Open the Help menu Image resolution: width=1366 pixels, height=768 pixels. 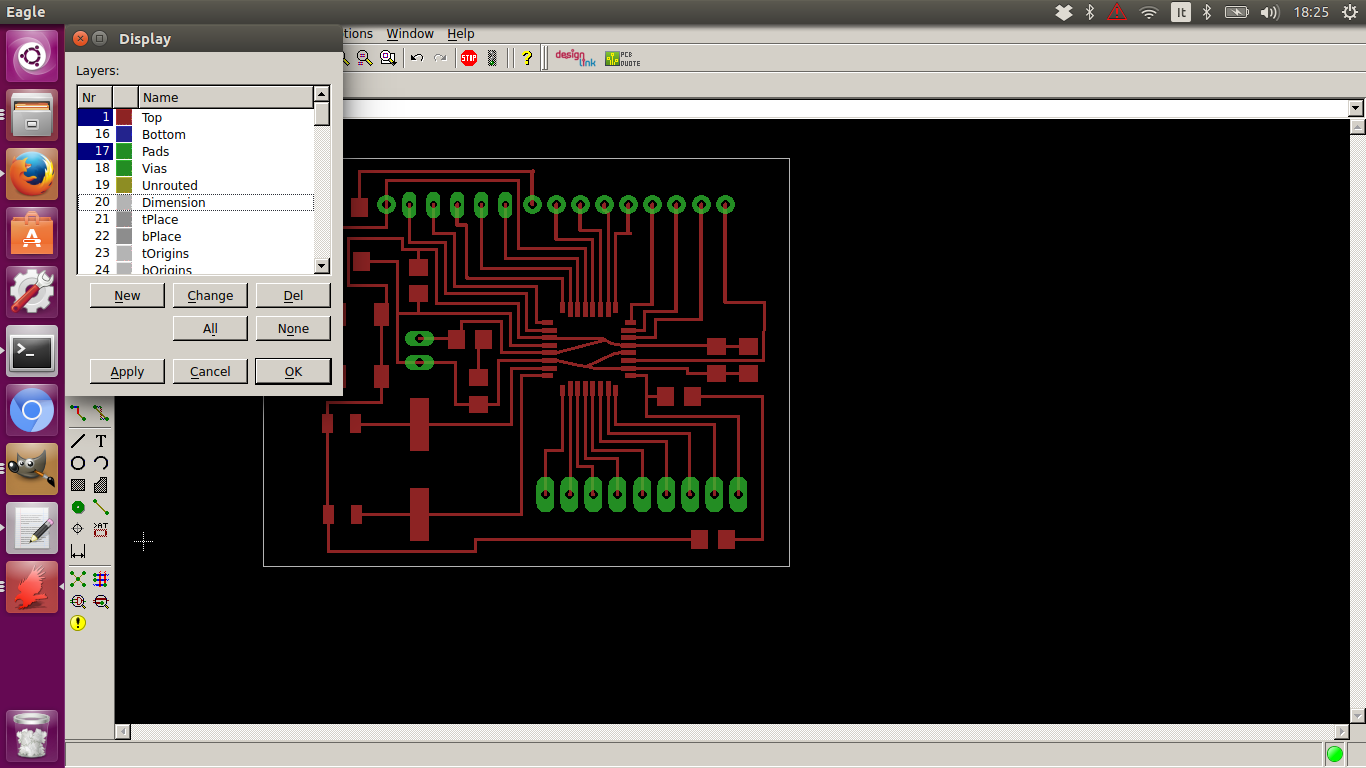click(x=461, y=33)
